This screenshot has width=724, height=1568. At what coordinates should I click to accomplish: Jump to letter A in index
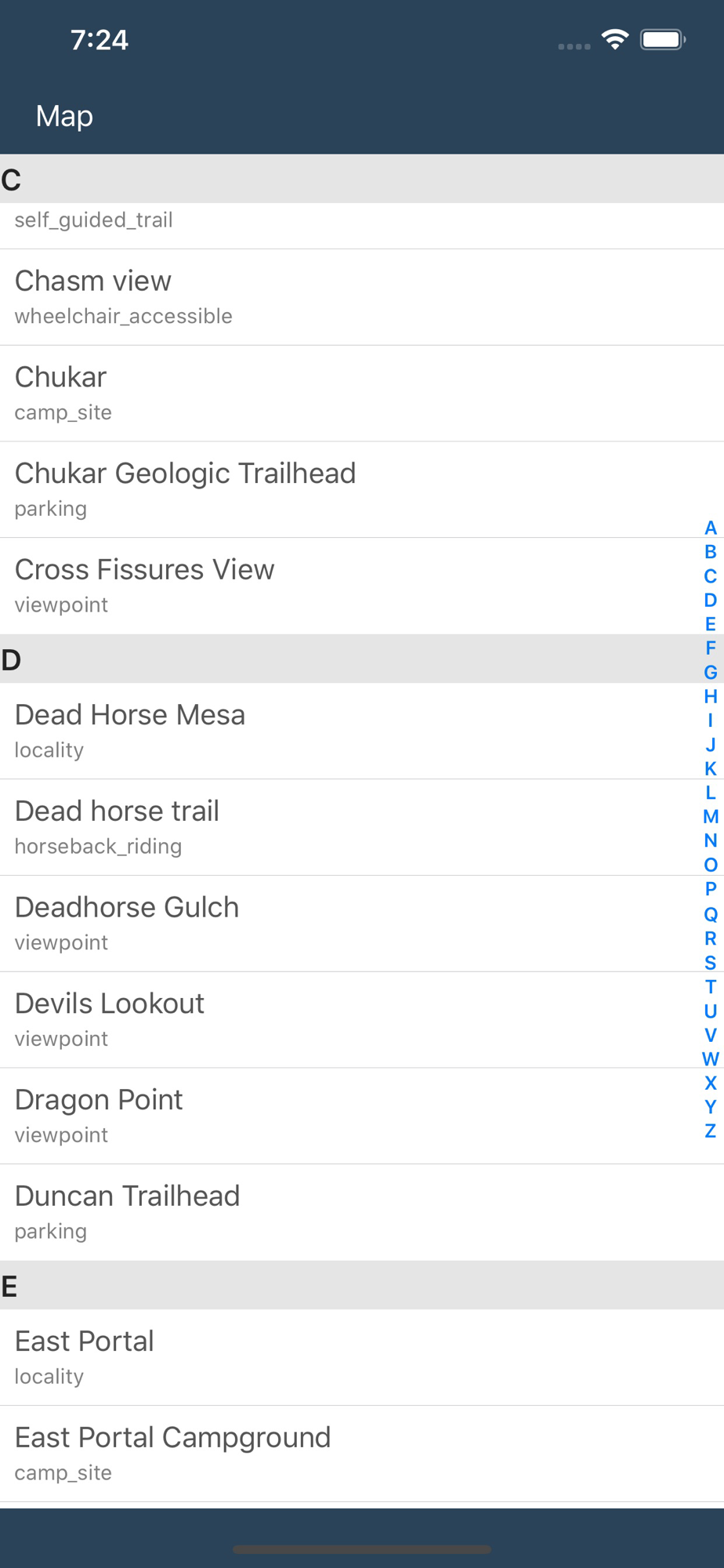click(x=711, y=528)
